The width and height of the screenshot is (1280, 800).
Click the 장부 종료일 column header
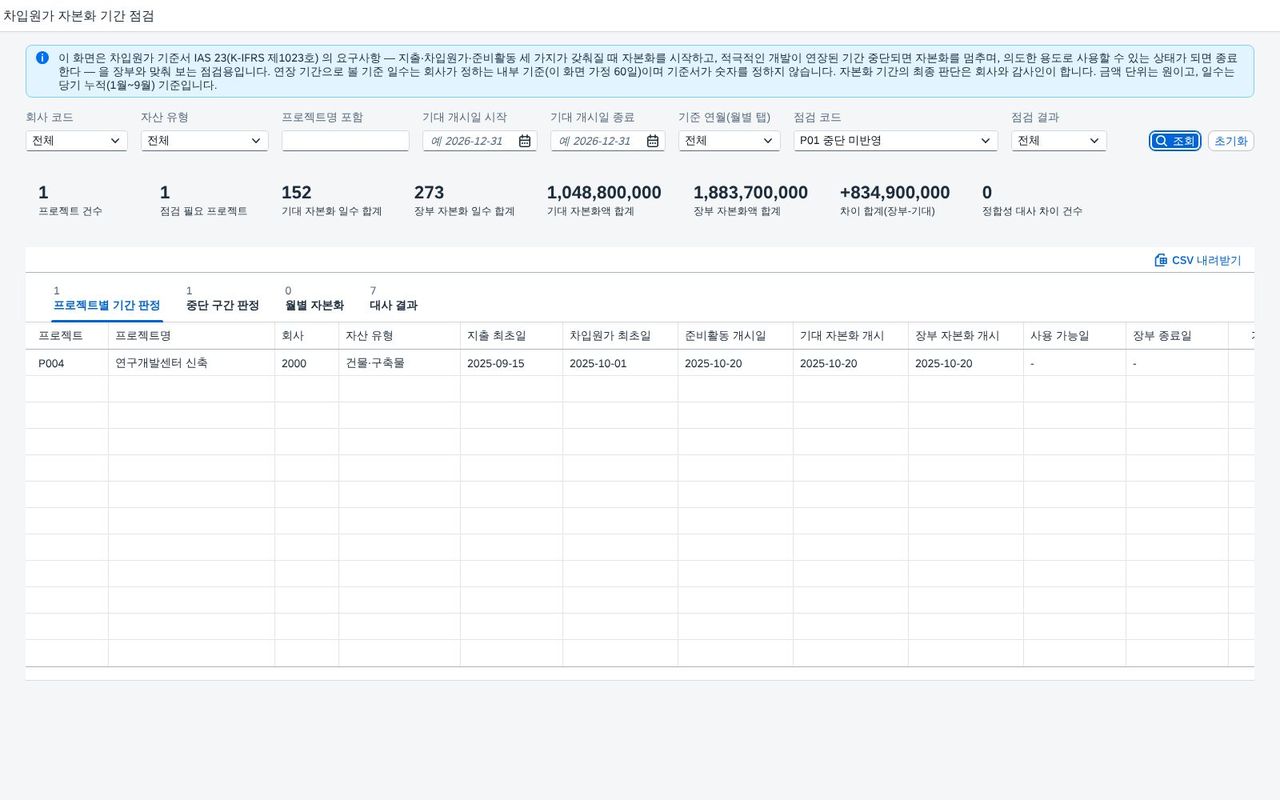tap(1177, 336)
